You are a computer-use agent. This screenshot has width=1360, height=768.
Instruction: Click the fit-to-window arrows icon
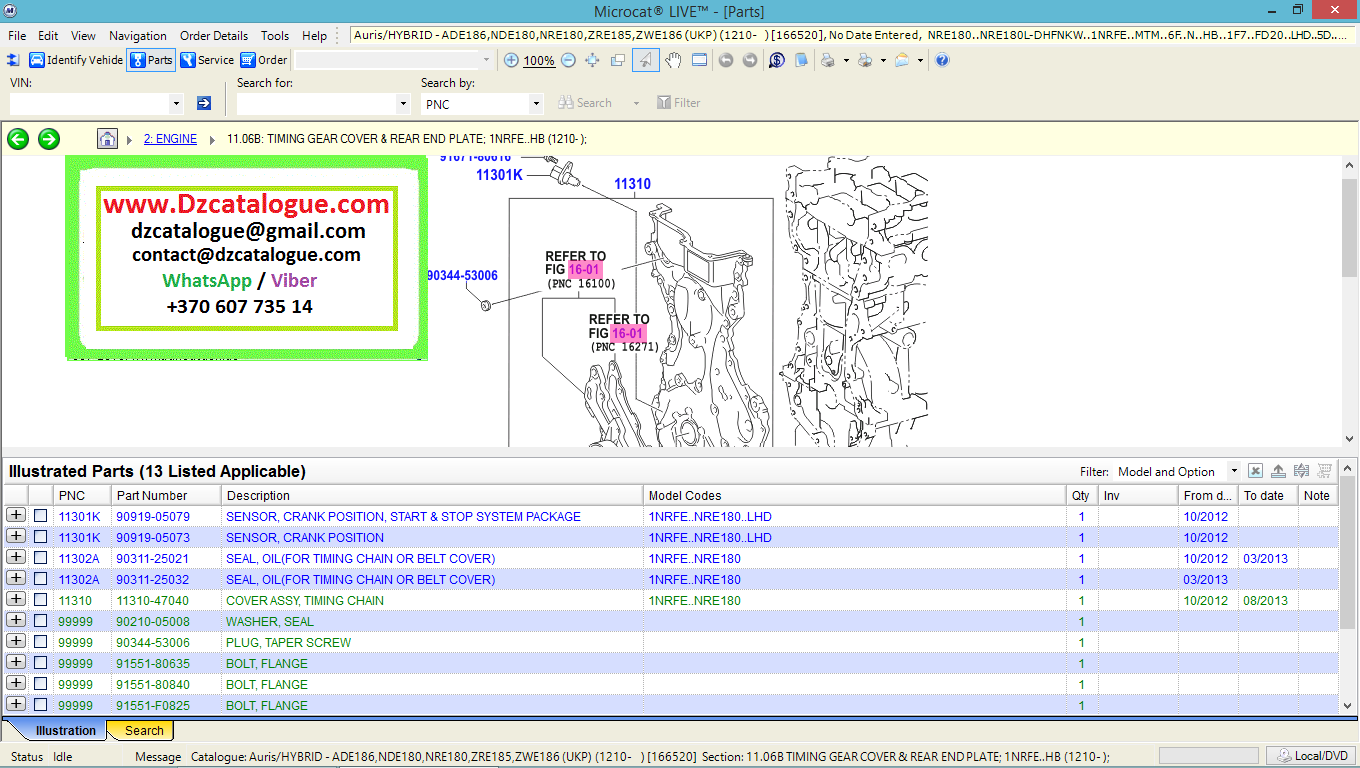592,60
